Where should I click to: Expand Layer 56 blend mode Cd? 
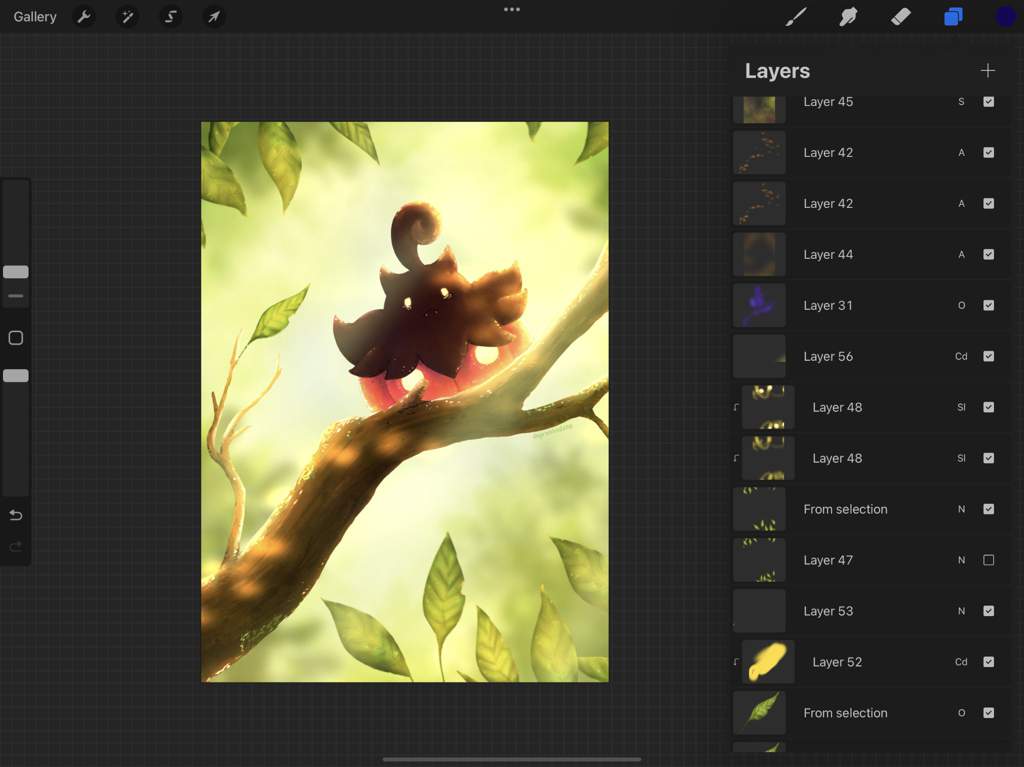tap(961, 356)
